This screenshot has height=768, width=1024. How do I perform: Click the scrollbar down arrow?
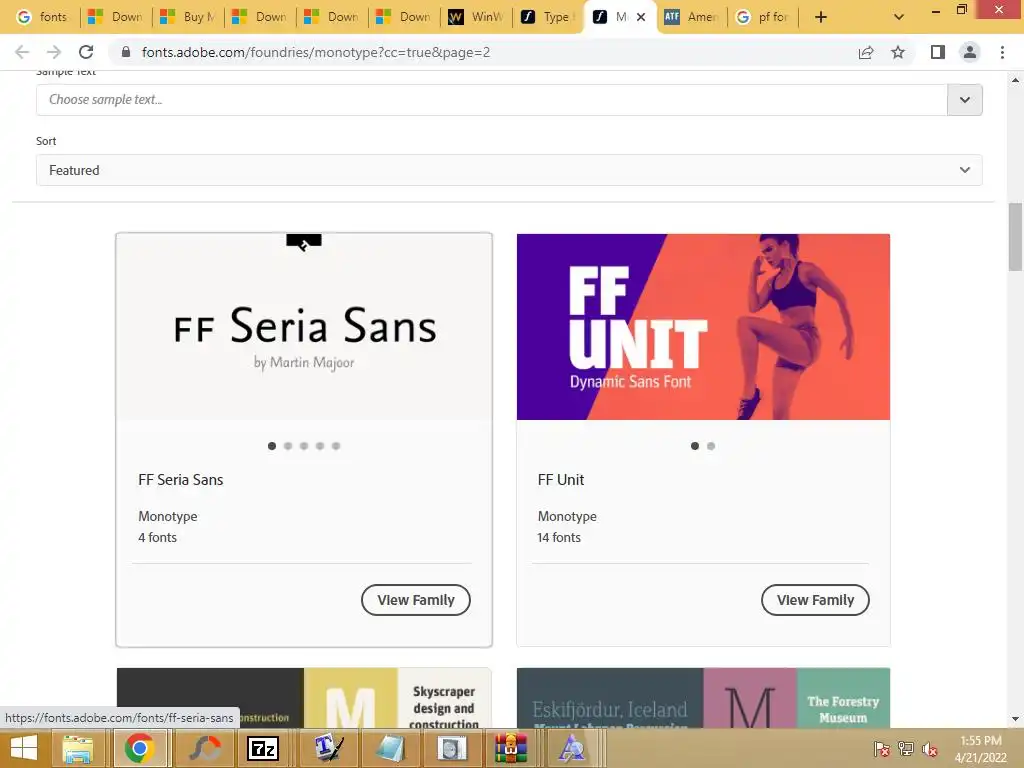[1015, 720]
